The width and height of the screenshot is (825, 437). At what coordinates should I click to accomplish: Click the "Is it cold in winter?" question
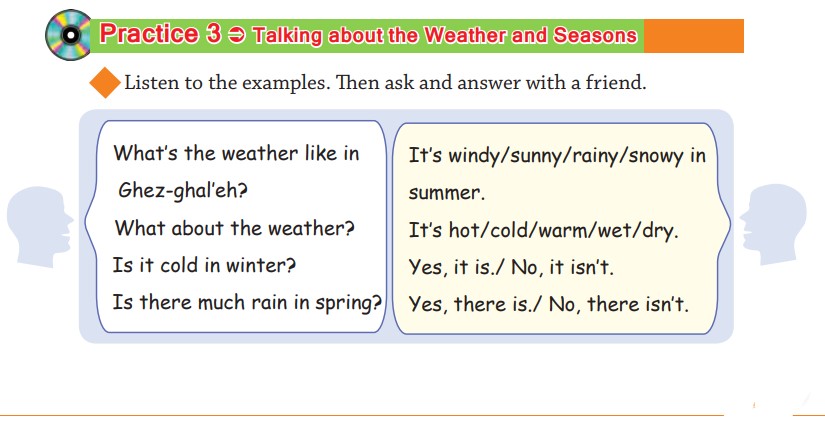coord(205,266)
